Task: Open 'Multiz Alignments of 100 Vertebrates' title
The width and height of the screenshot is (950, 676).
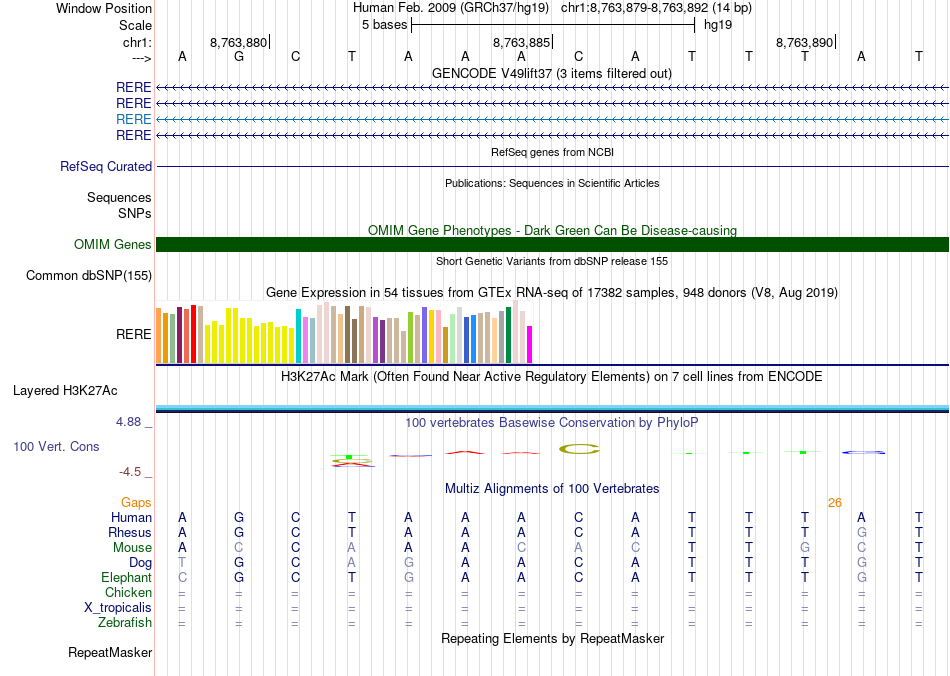Action: (x=552, y=488)
